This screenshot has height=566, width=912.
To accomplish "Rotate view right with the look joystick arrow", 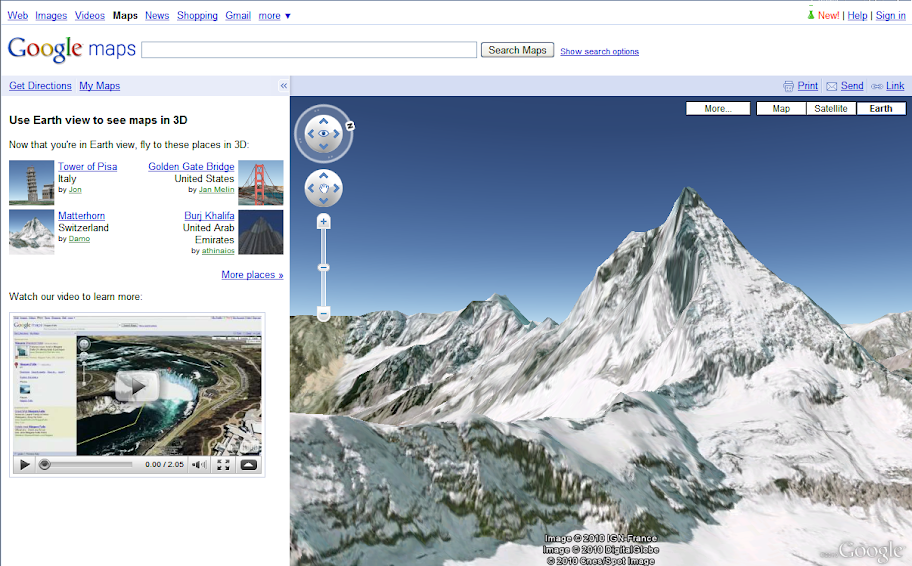I will (x=336, y=134).
